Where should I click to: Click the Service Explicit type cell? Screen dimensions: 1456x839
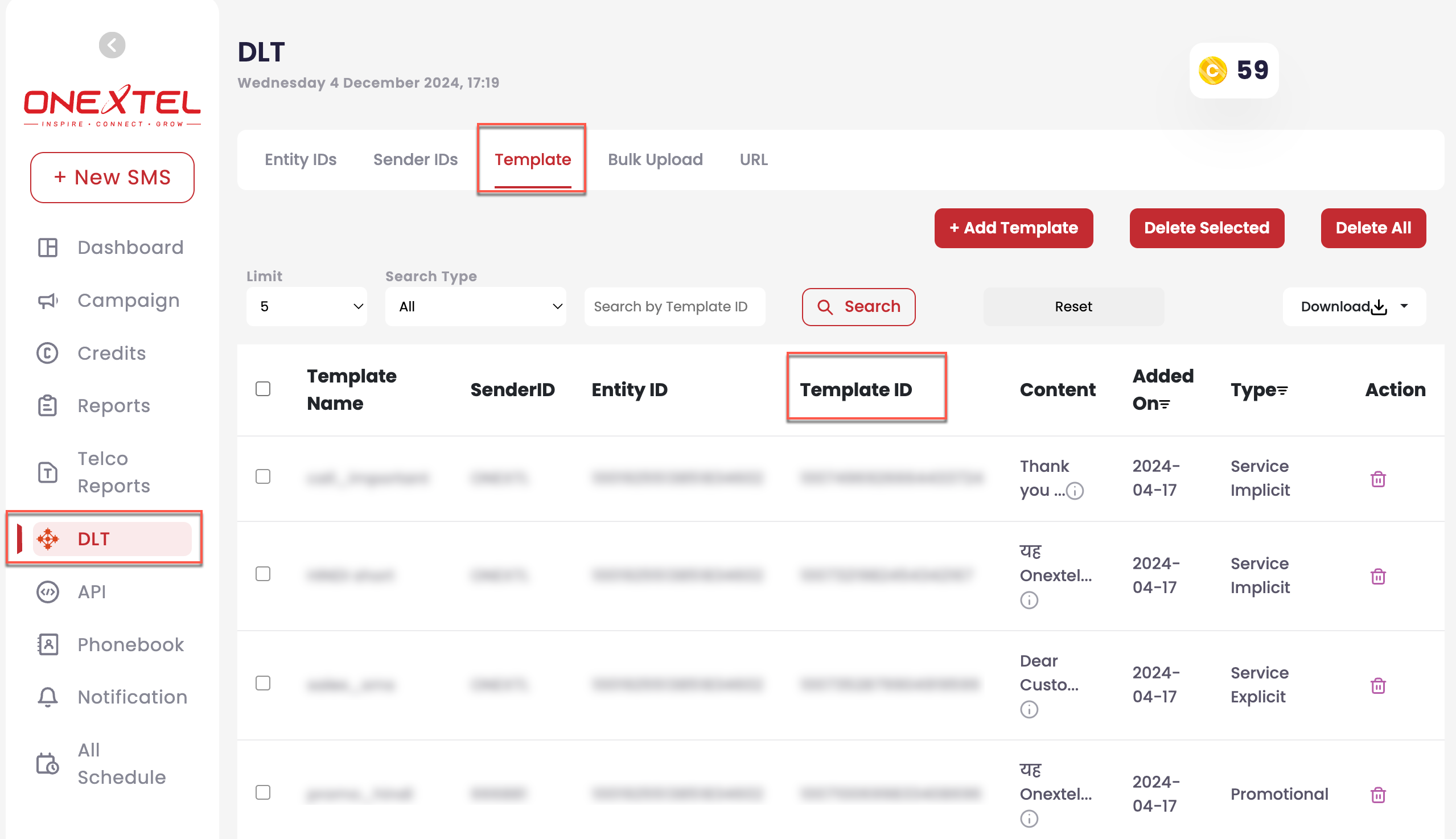(1260, 685)
